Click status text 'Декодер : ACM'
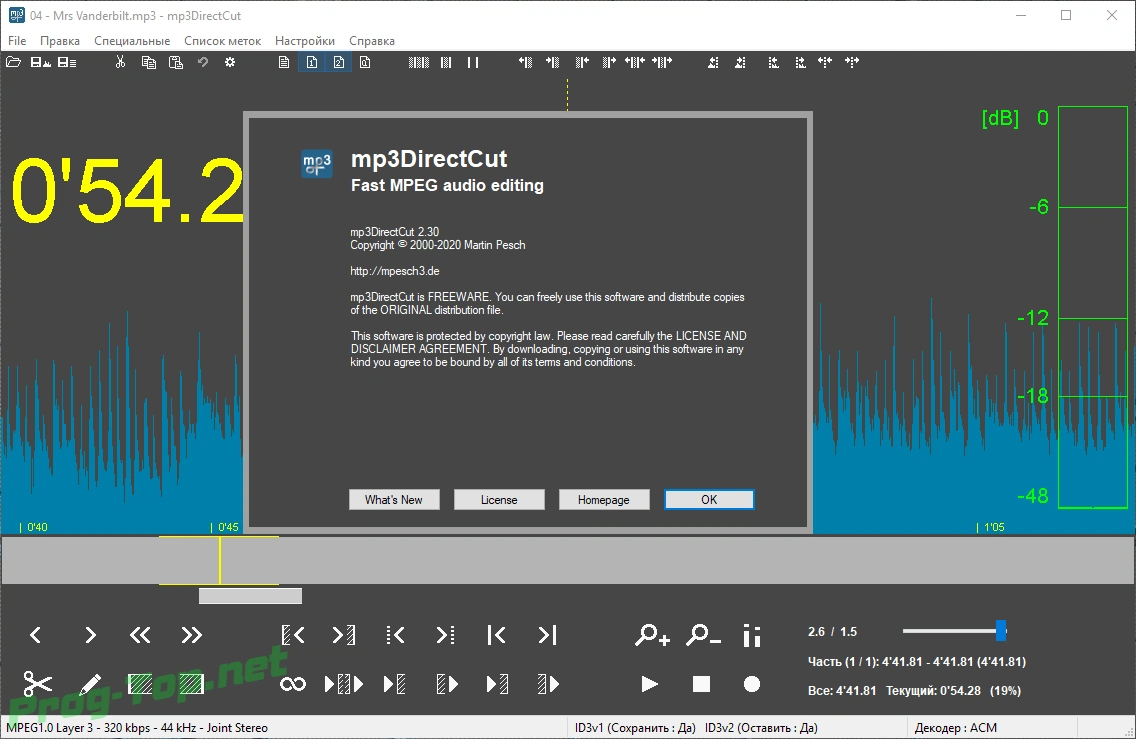 click(956, 727)
